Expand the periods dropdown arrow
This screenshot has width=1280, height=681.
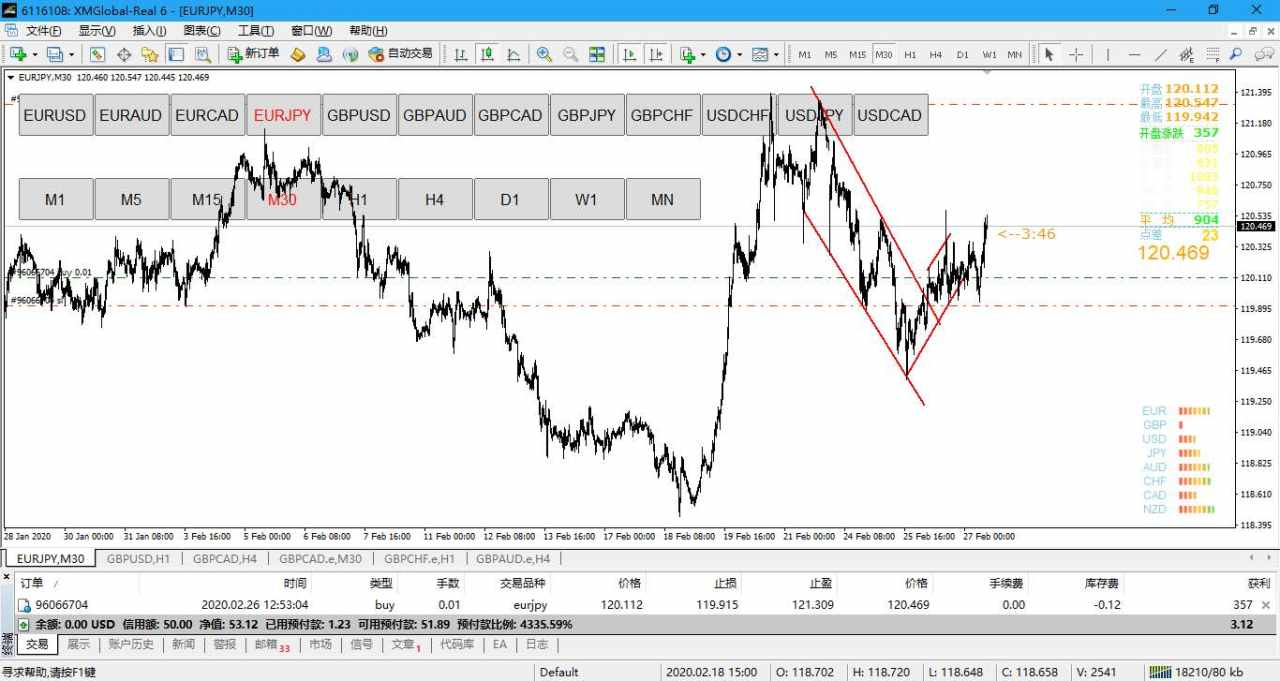pyautogui.click(x=739, y=54)
